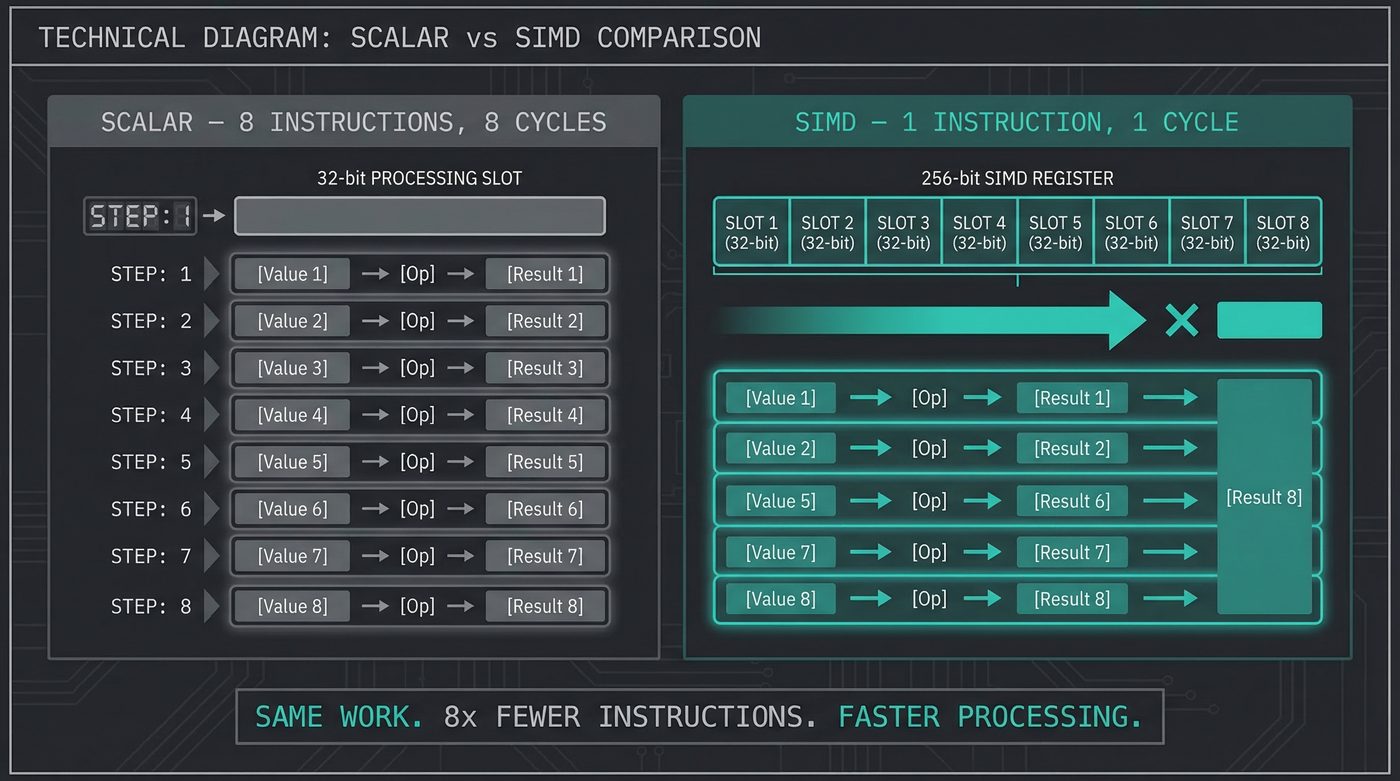Click the STEP:1 digital counter display

[140, 215]
